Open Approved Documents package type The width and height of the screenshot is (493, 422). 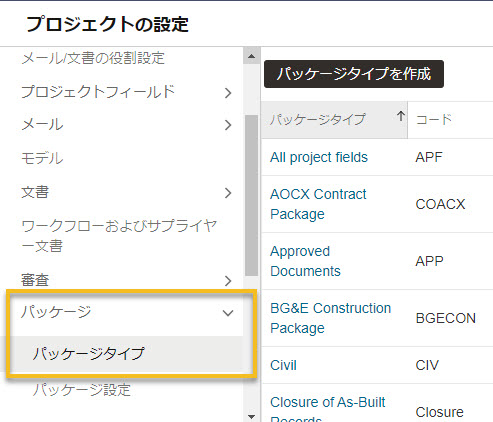click(305, 261)
